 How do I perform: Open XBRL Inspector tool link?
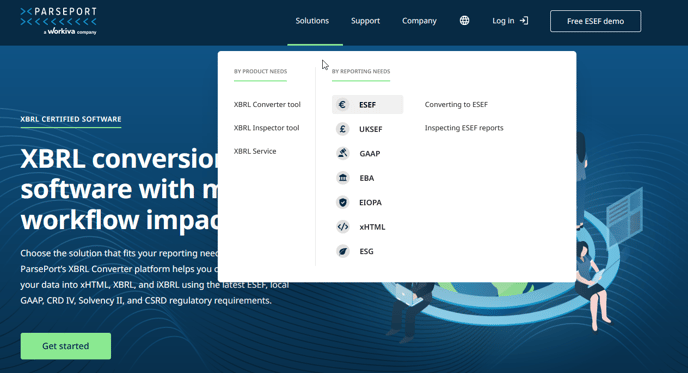[x=266, y=128]
